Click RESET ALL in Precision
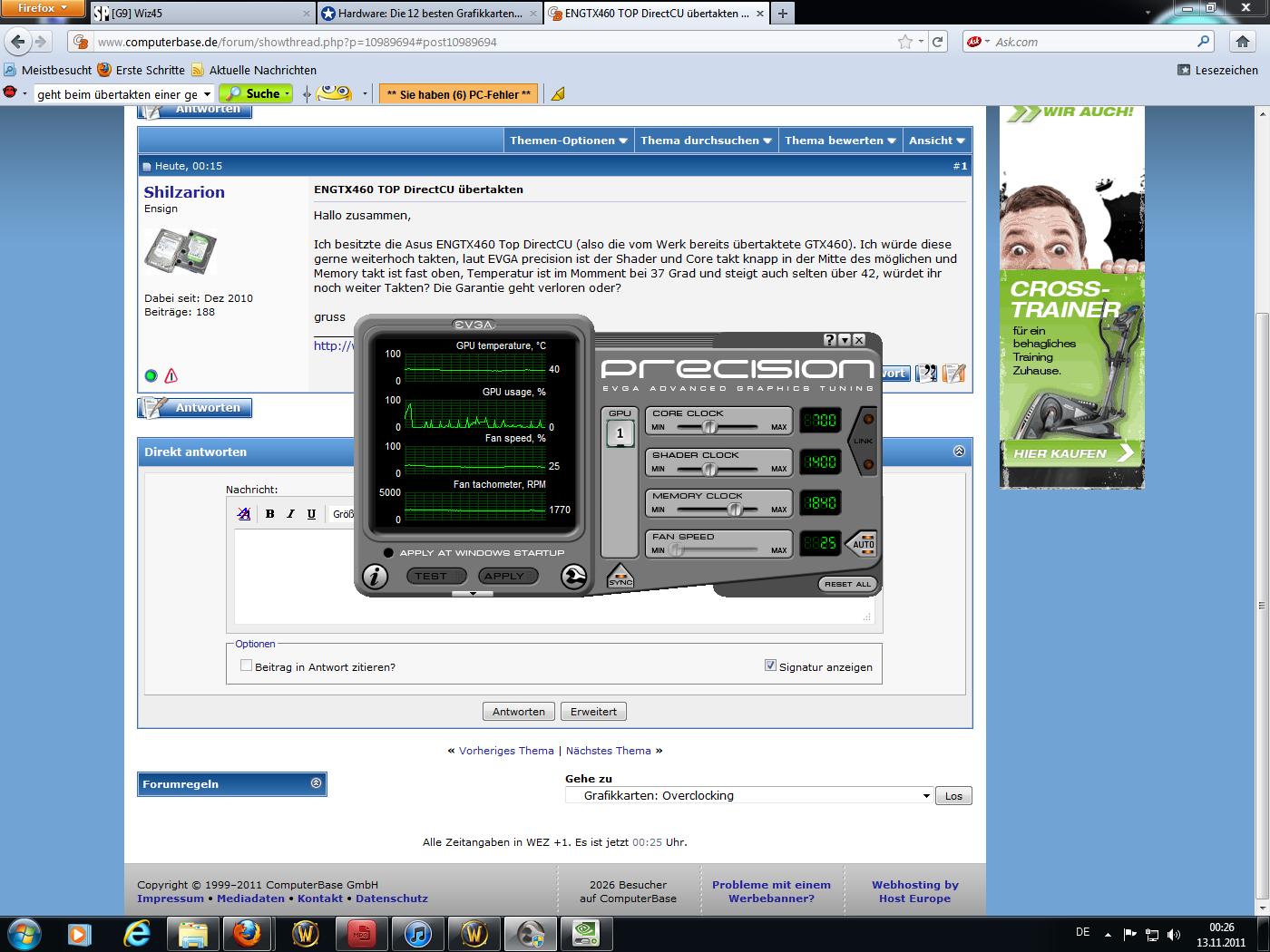This screenshot has width=1270, height=952. pyautogui.click(x=848, y=584)
